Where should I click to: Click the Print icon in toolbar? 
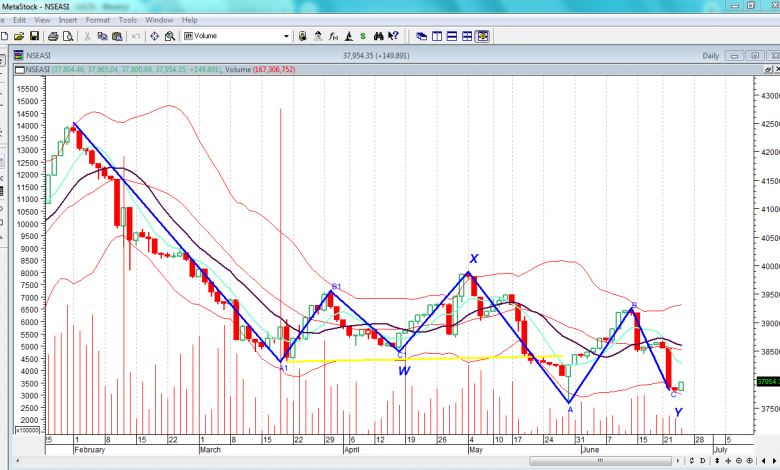(53, 36)
